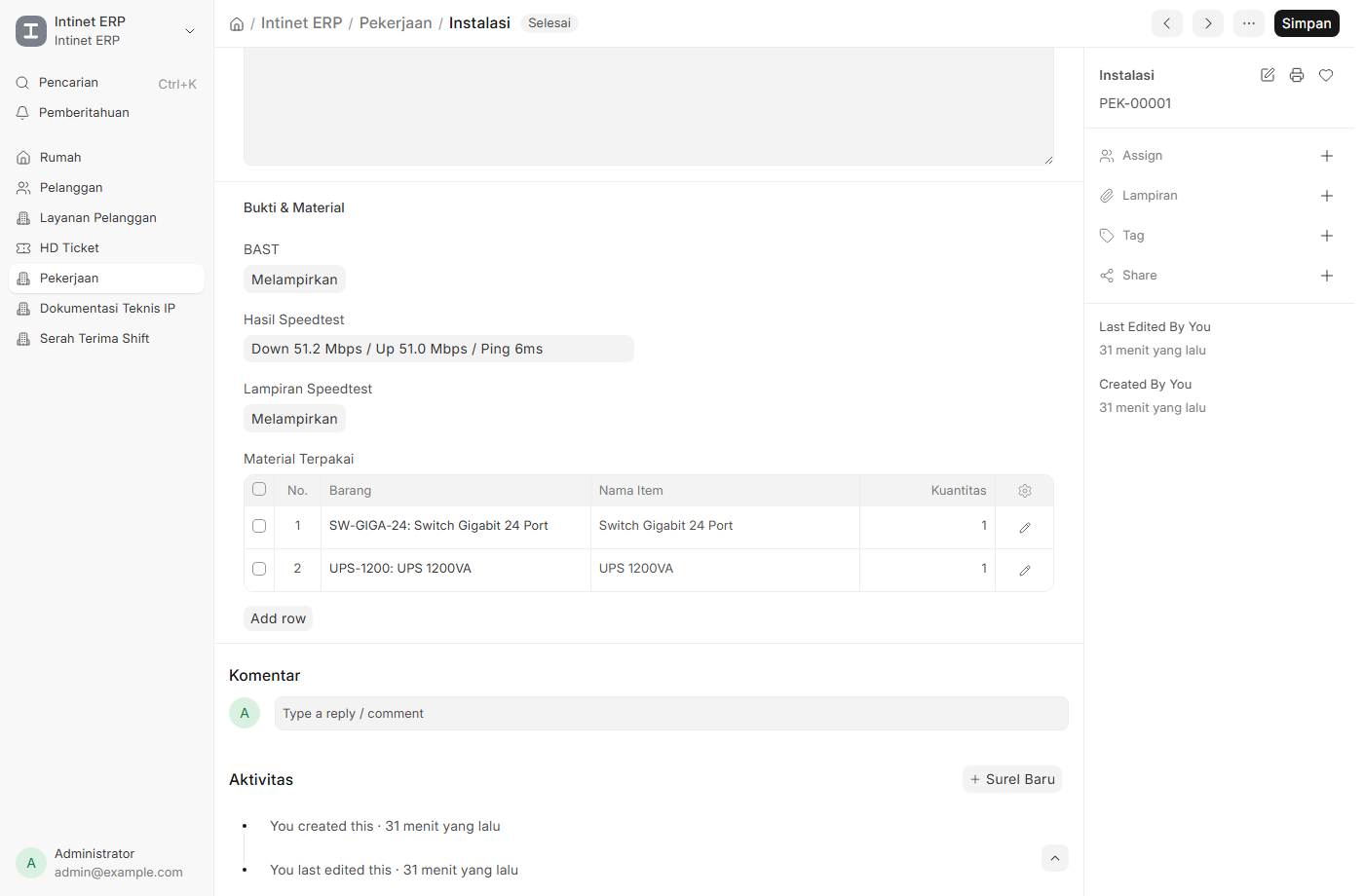Click the comment author avatar A
The width and height of the screenshot is (1364, 896).
(x=245, y=713)
